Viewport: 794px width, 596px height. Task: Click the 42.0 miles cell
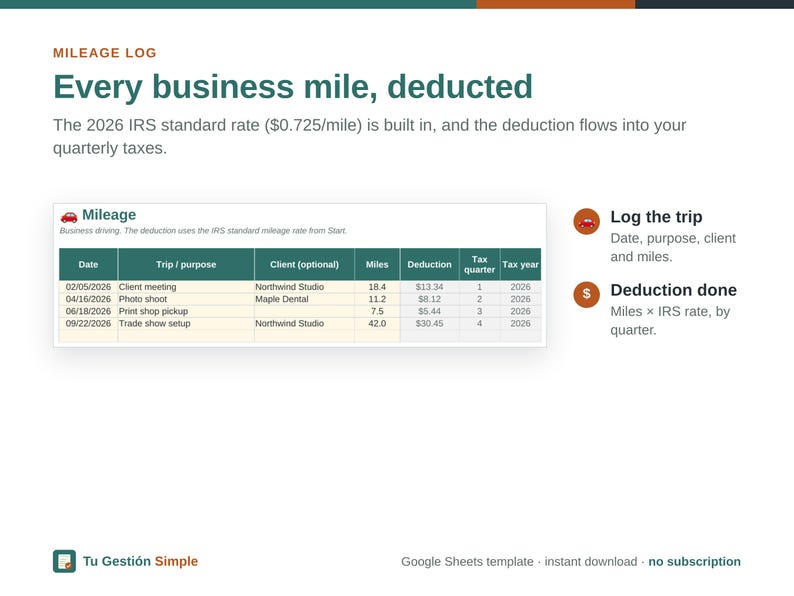[x=377, y=323]
